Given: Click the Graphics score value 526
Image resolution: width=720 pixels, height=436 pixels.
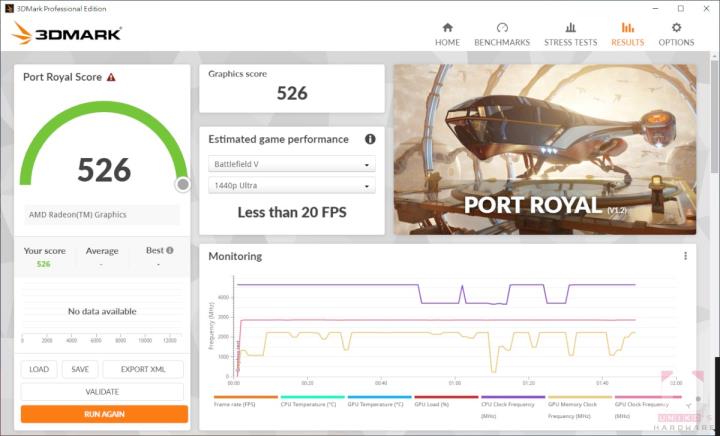Looking at the screenshot, I should [x=292, y=93].
